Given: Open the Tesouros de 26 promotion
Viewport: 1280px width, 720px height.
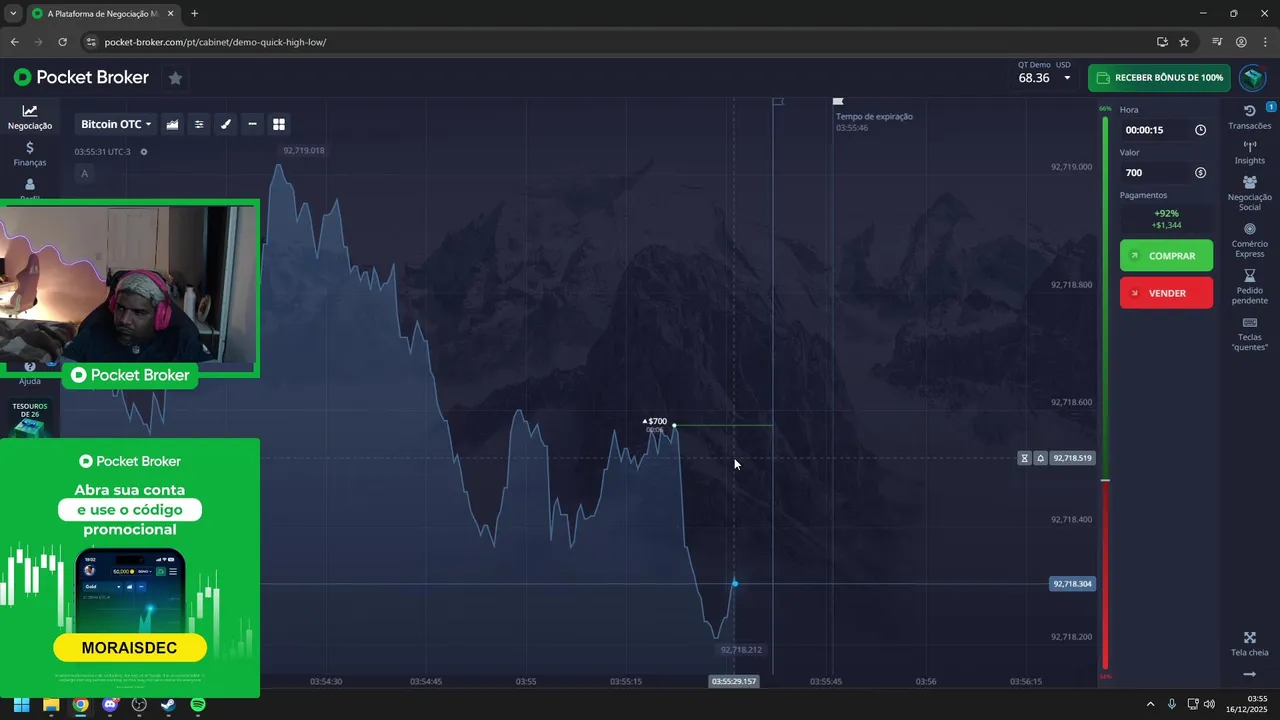Looking at the screenshot, I should [30, 419].
